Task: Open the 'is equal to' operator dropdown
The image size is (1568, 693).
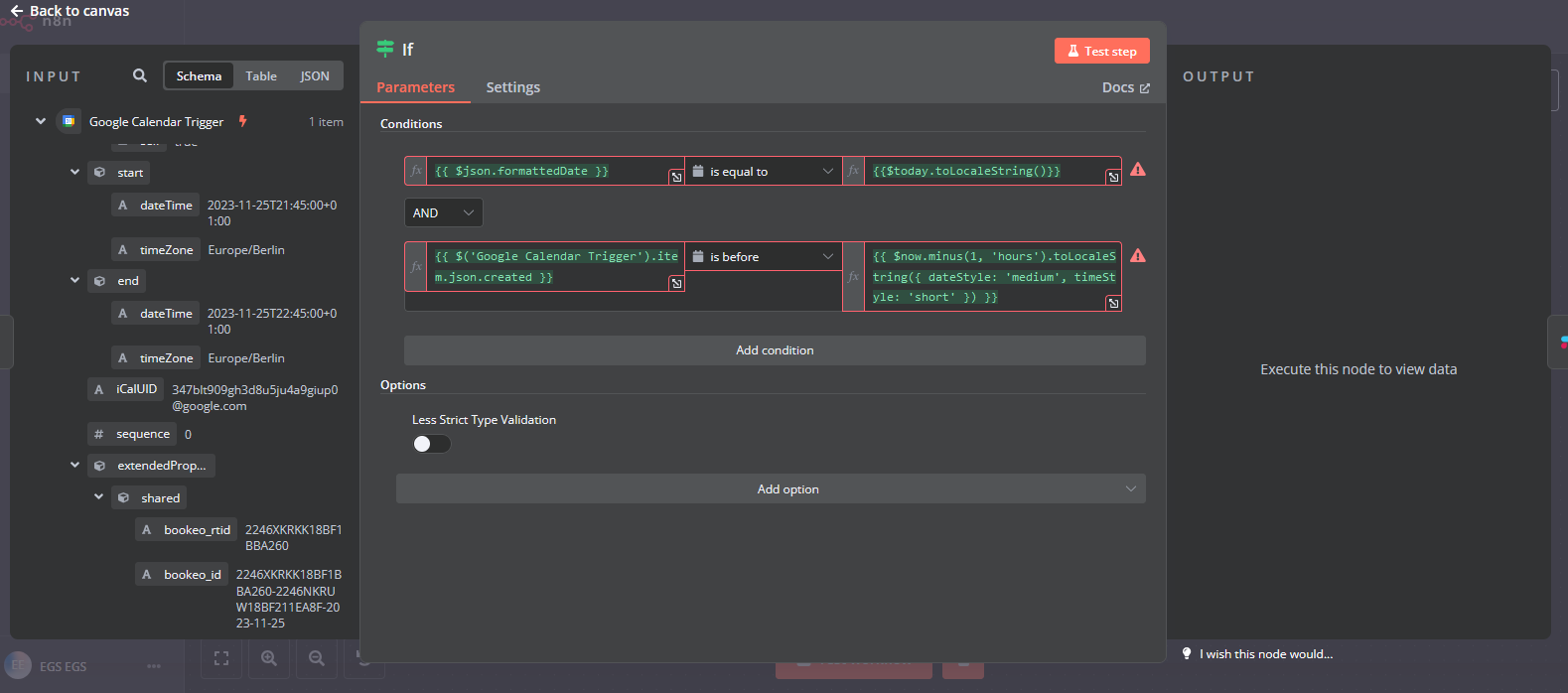Action: (x=764, y=171)
